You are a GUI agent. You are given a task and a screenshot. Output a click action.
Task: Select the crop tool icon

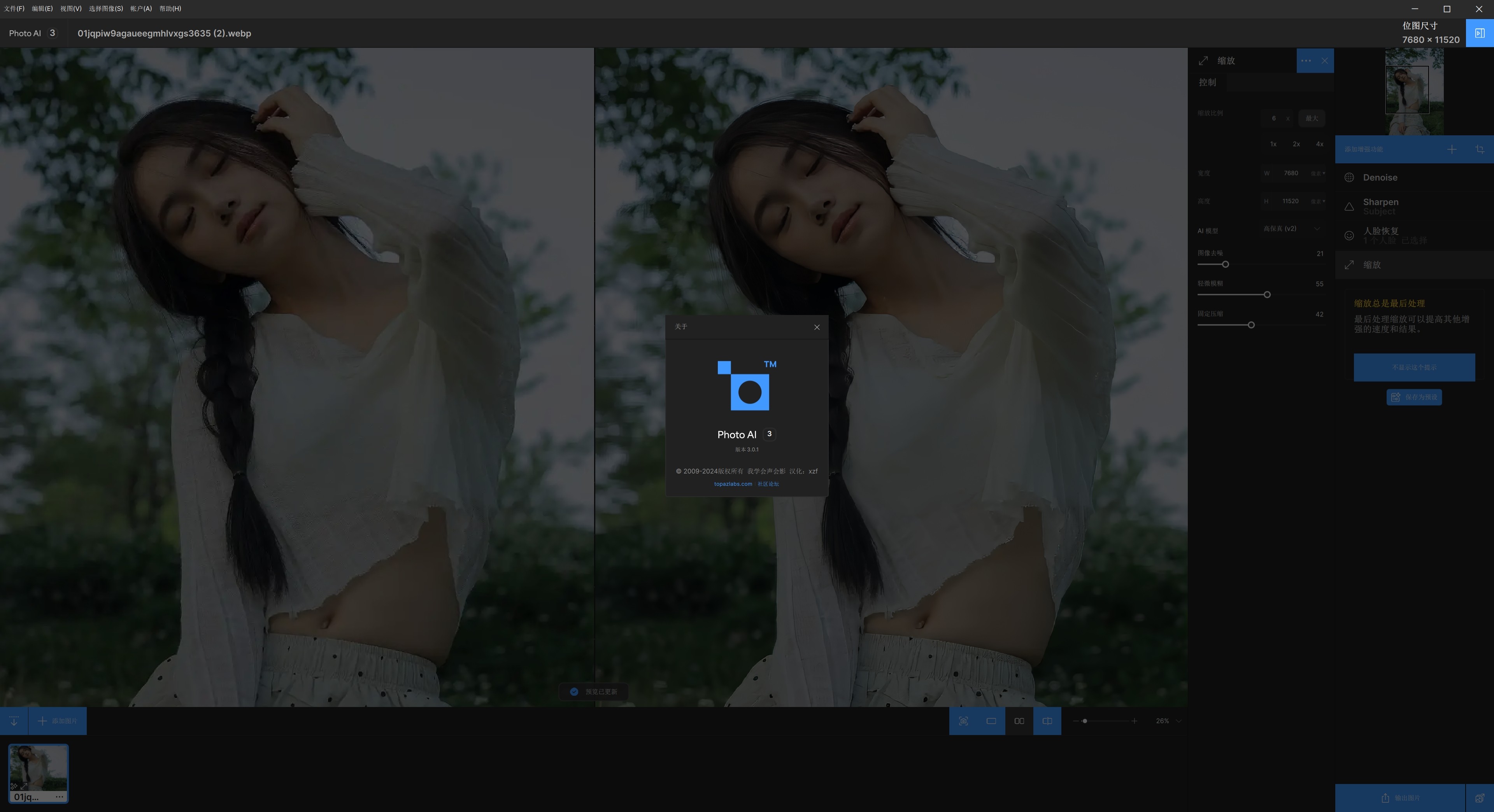point(1480,150)
